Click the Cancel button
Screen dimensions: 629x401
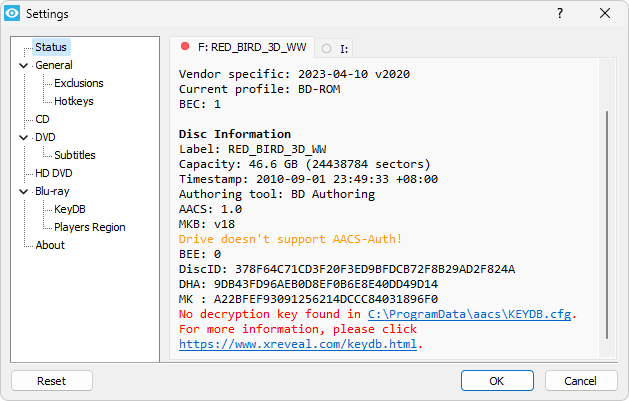tap(580, 381)
